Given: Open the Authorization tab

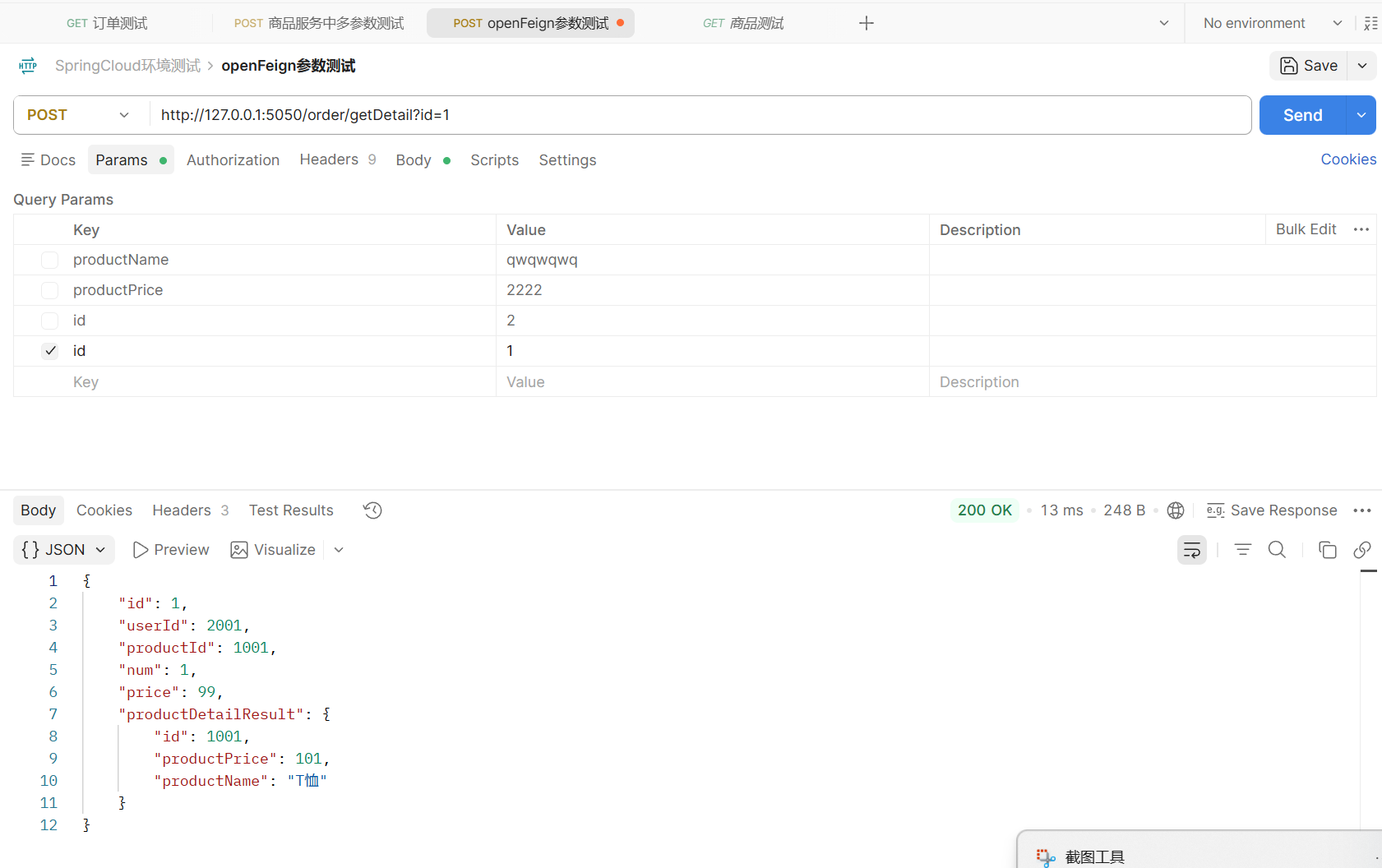Looking at the screenshot, I should coord(233,160).
